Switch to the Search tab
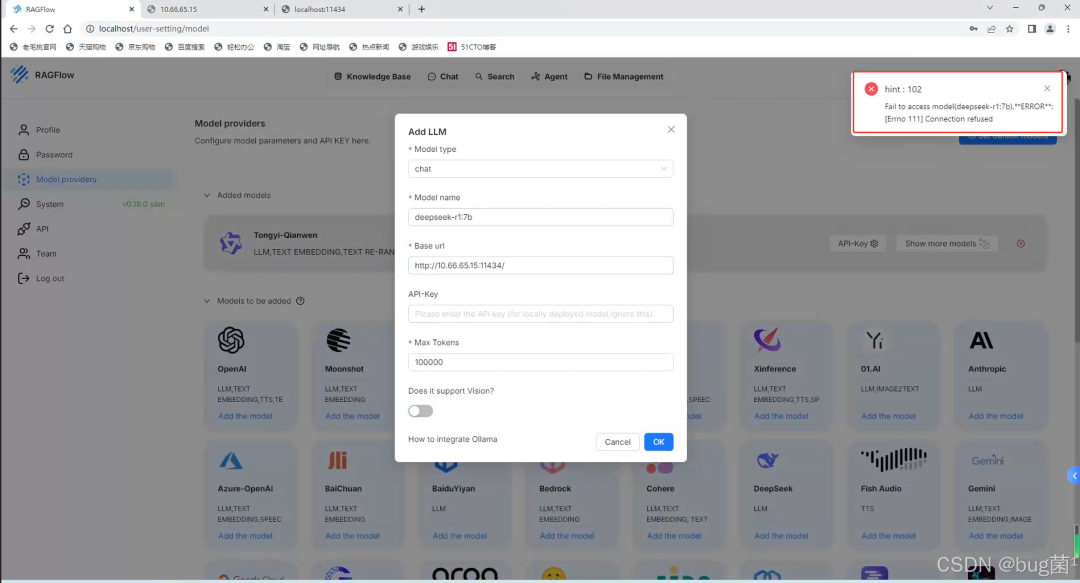This screenshot has width=1080, height=583. click(495, 76)
